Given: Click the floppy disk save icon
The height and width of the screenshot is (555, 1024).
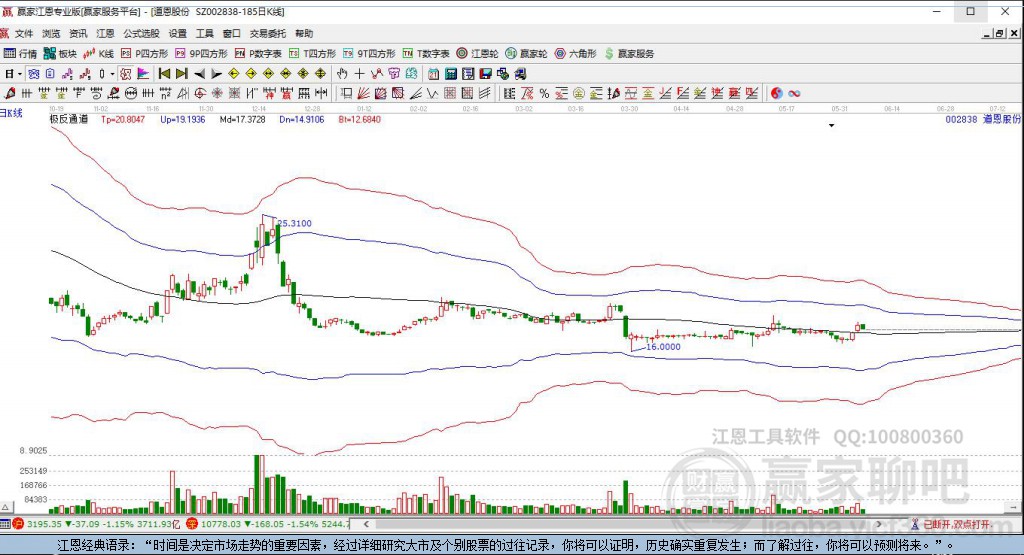Looking at the screenshot, I should pyautogui.click(x=485, y=74).
